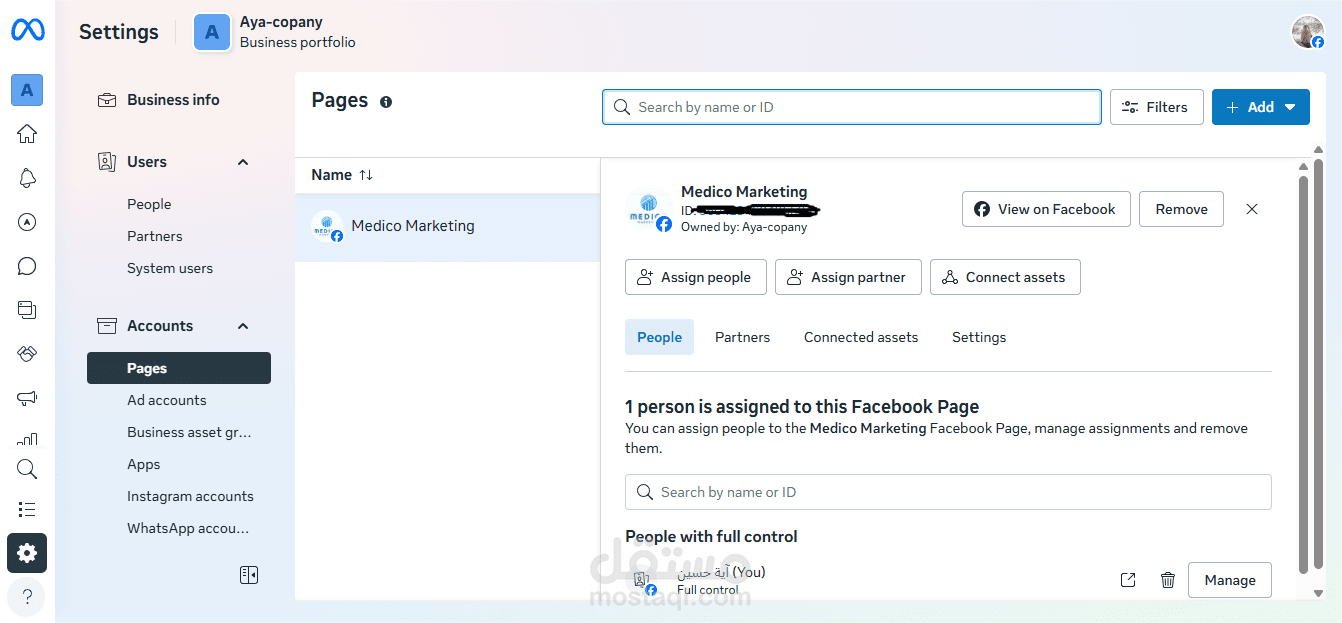Image resolution: width=1342 pixels, height=623 pixels.
Task: Open the insights bar chart icon
Action: [27, 438]
